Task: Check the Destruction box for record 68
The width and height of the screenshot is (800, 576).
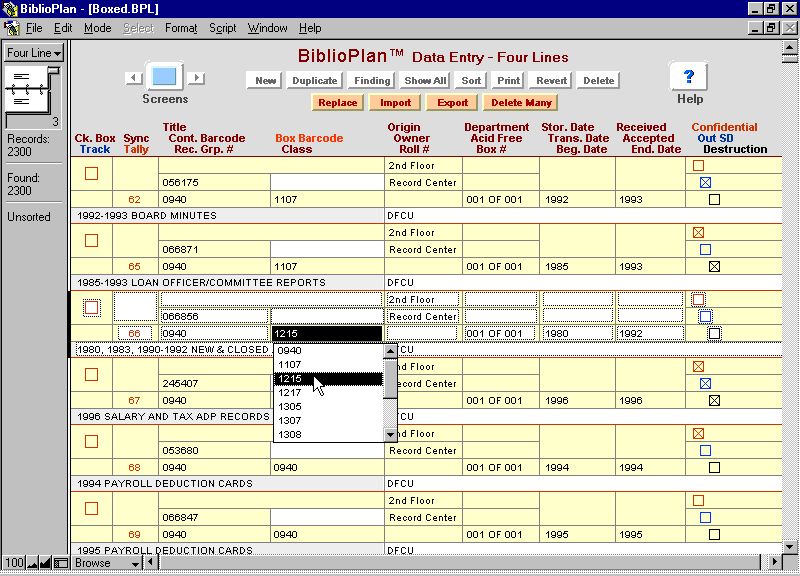Action: pyautogui.click(x=714, y=467)
